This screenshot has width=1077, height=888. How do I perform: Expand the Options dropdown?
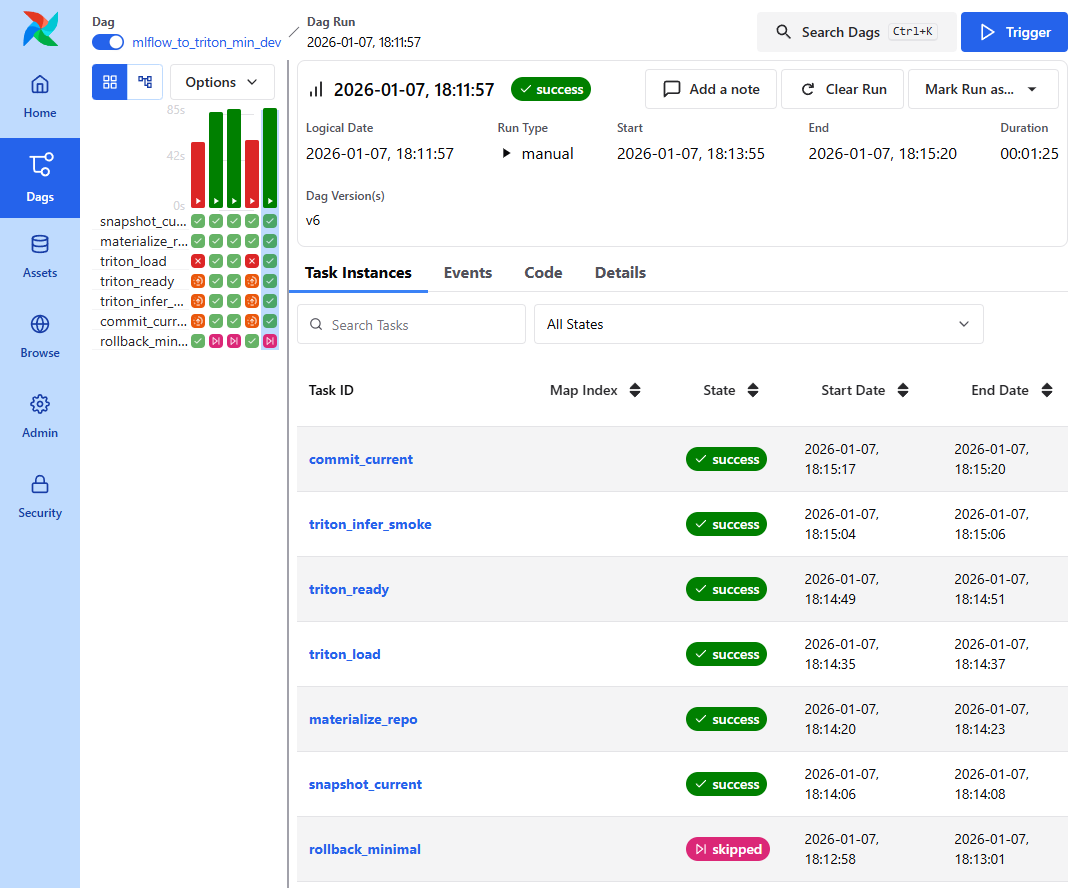[x=222, y=82]
